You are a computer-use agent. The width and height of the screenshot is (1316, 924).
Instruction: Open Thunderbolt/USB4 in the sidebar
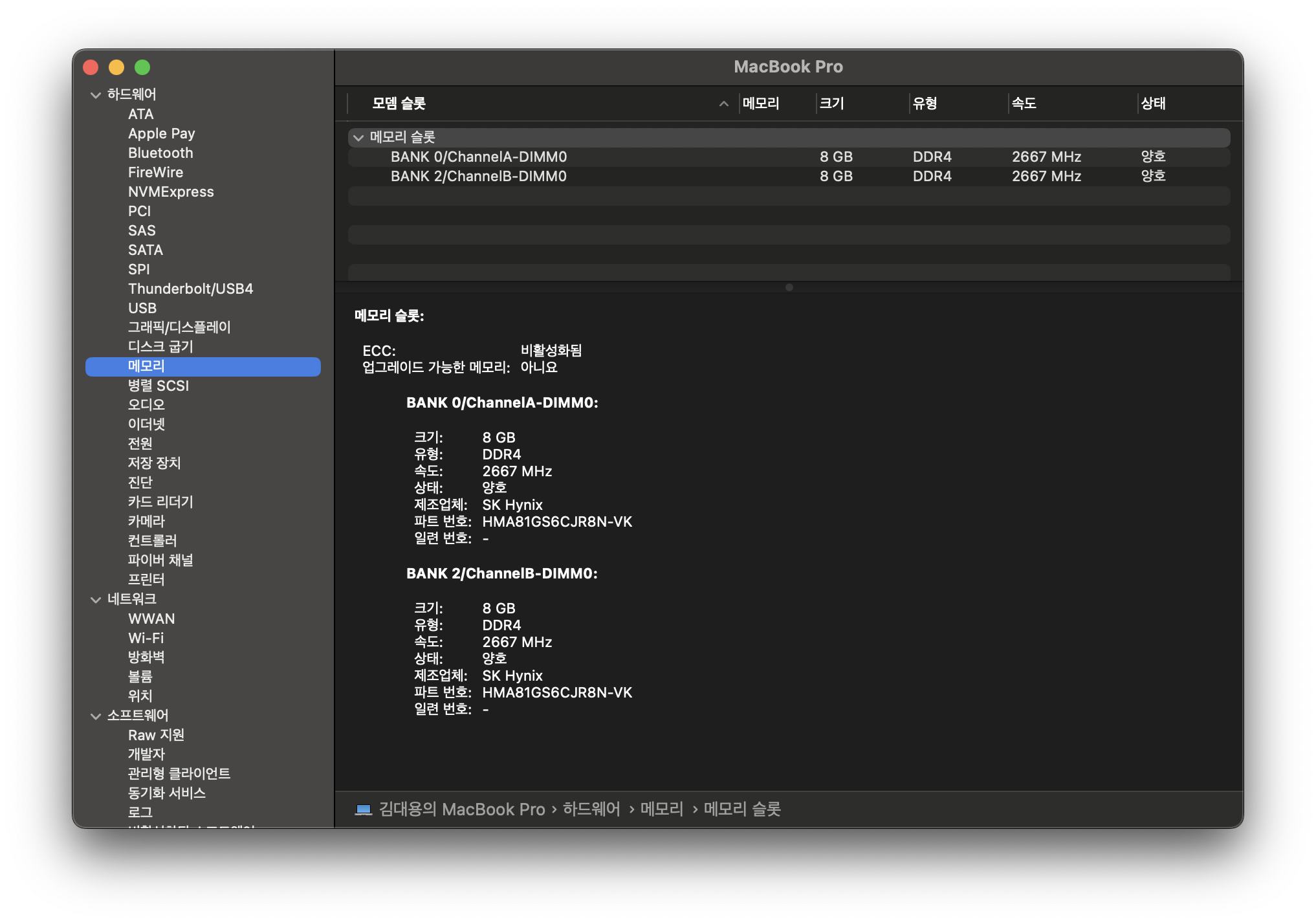click(191, 289)
